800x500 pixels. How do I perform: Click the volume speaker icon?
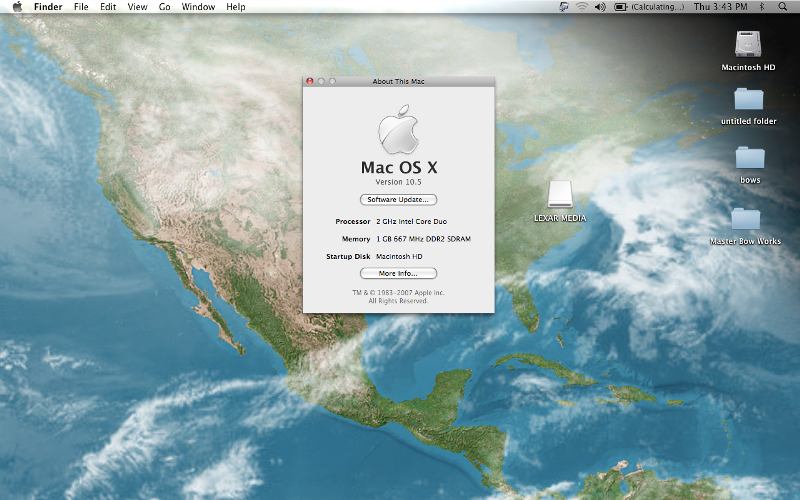pyautogui.click(x=600, y=7)
